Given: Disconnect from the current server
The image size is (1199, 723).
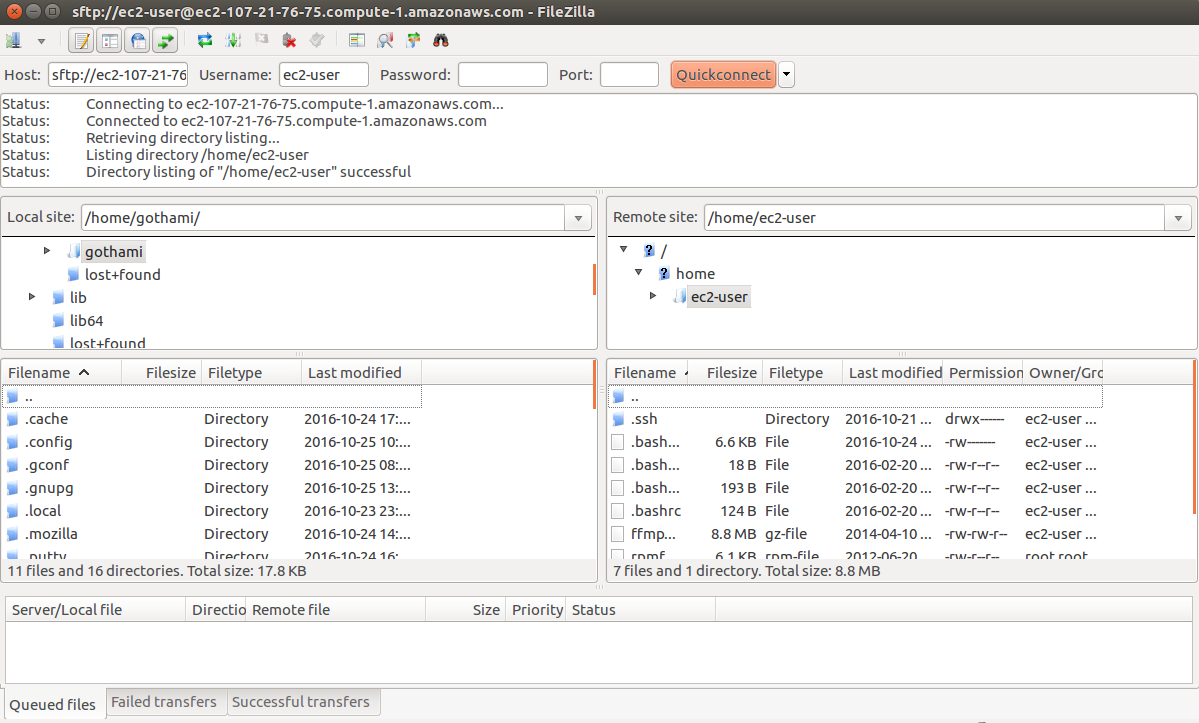Looking at the screenshot, I should coord(289,41).
